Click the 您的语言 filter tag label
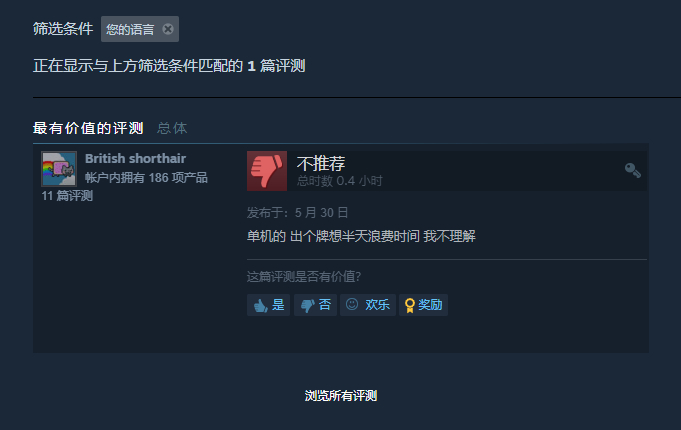The height and width of the screenshot is (430, 681). 130,29
